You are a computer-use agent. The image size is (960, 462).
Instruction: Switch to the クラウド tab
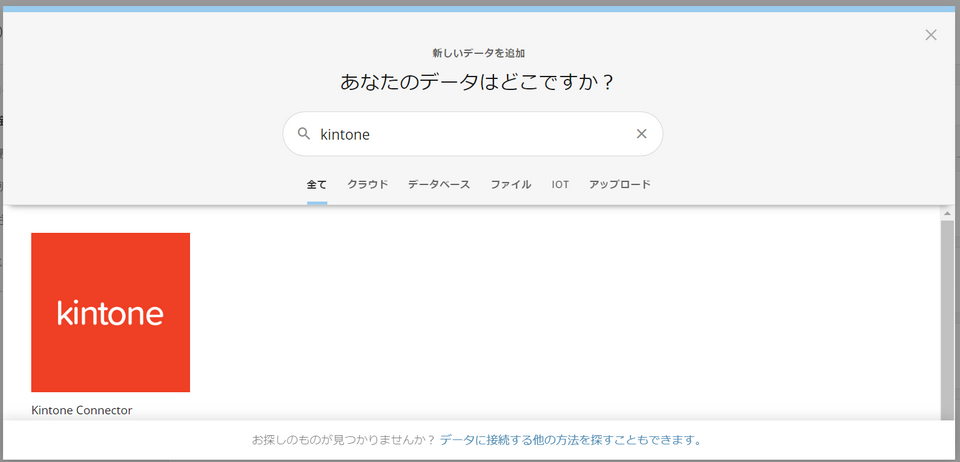368,184
